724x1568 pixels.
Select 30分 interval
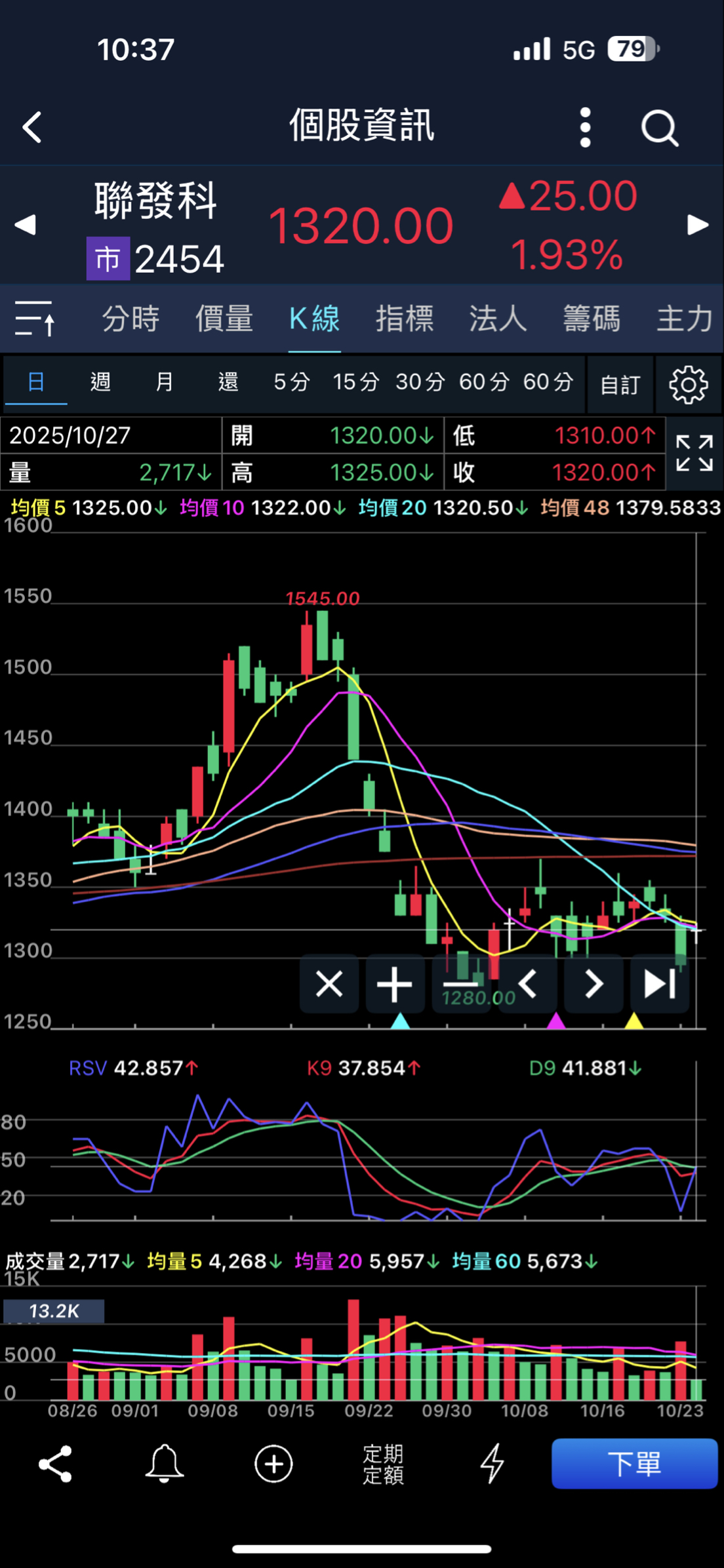click(420, 382)
